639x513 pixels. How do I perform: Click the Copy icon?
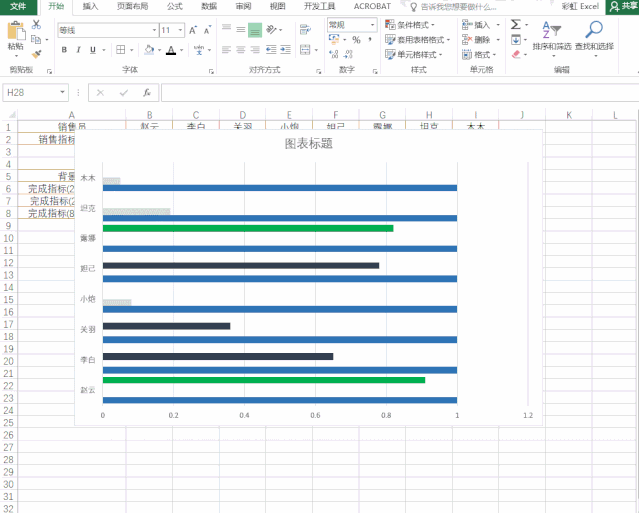[36, 40]
